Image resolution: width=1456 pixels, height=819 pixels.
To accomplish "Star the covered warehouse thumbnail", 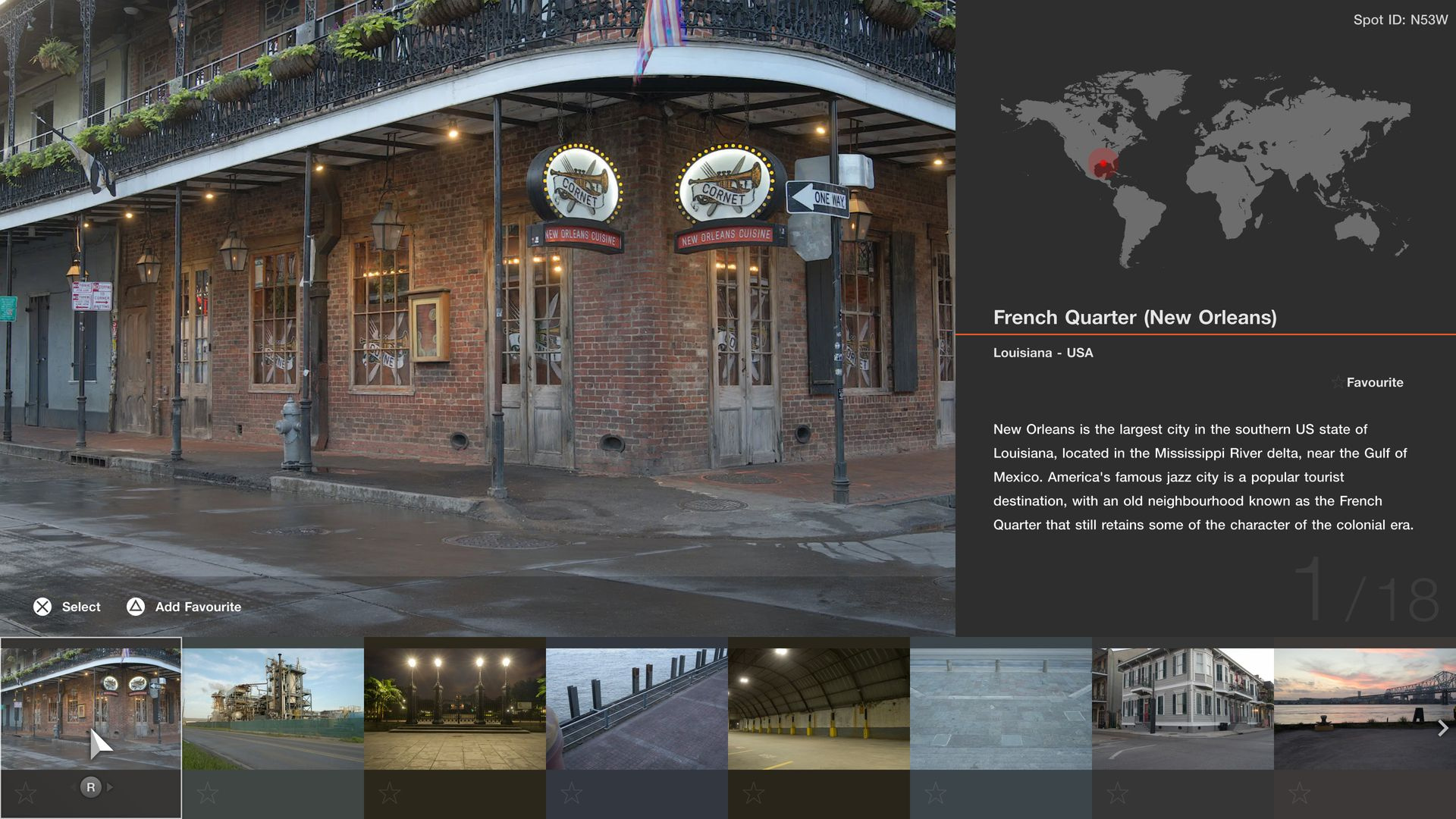I will coord(754,793).
